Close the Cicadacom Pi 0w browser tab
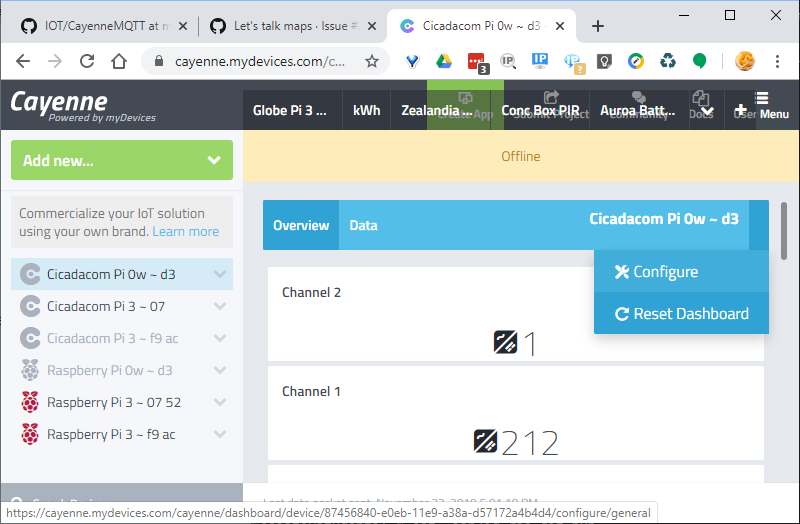The width and height of the screenshot is (800, 524). click(560, 26)
